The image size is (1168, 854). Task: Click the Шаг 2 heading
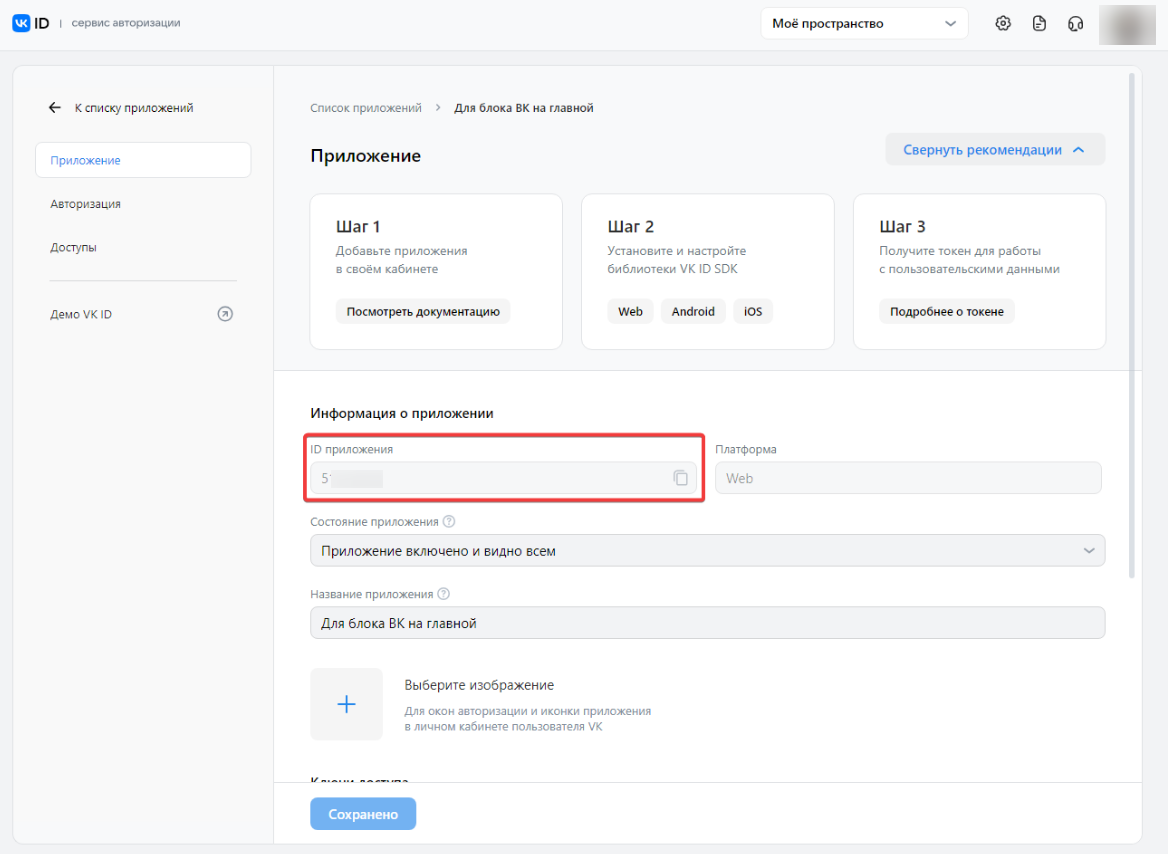pos(631,227)
